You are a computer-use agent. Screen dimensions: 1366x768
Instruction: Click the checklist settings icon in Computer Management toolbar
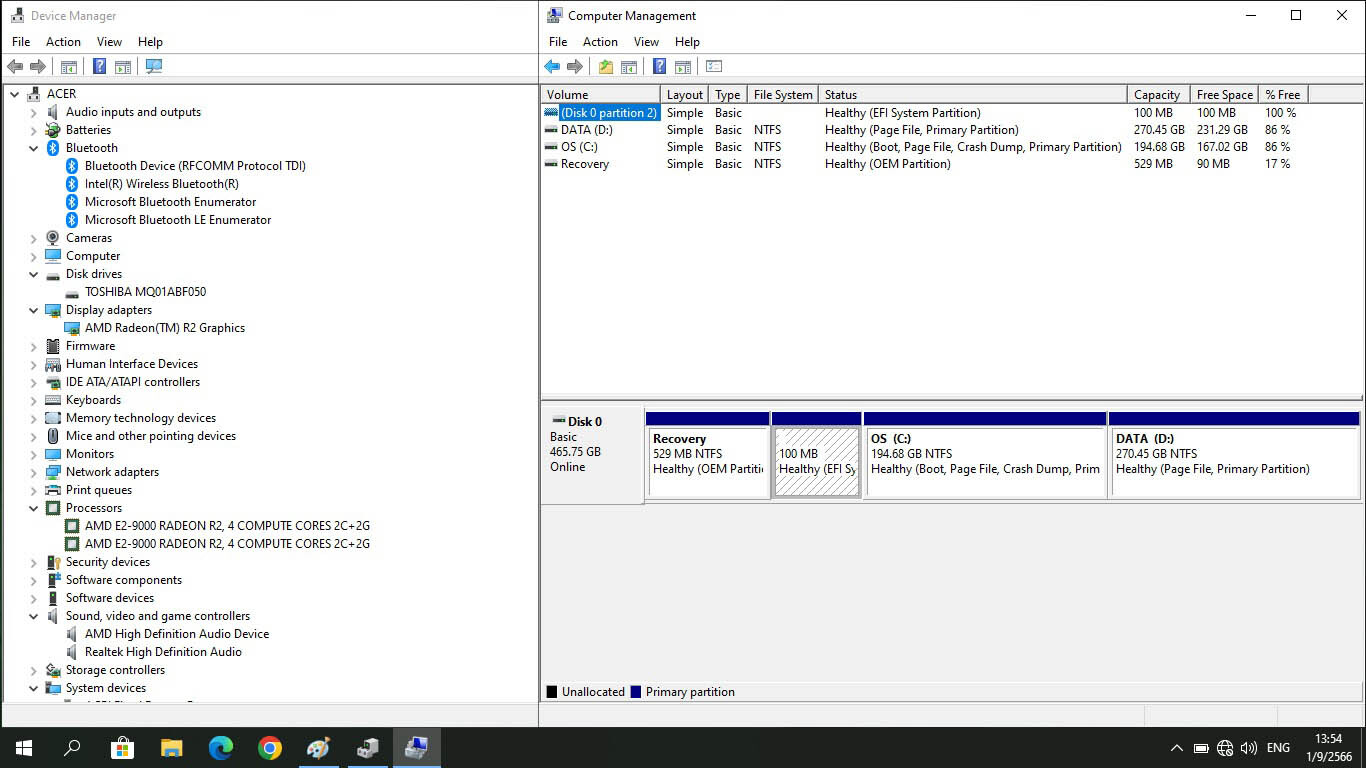click(713, 67)
